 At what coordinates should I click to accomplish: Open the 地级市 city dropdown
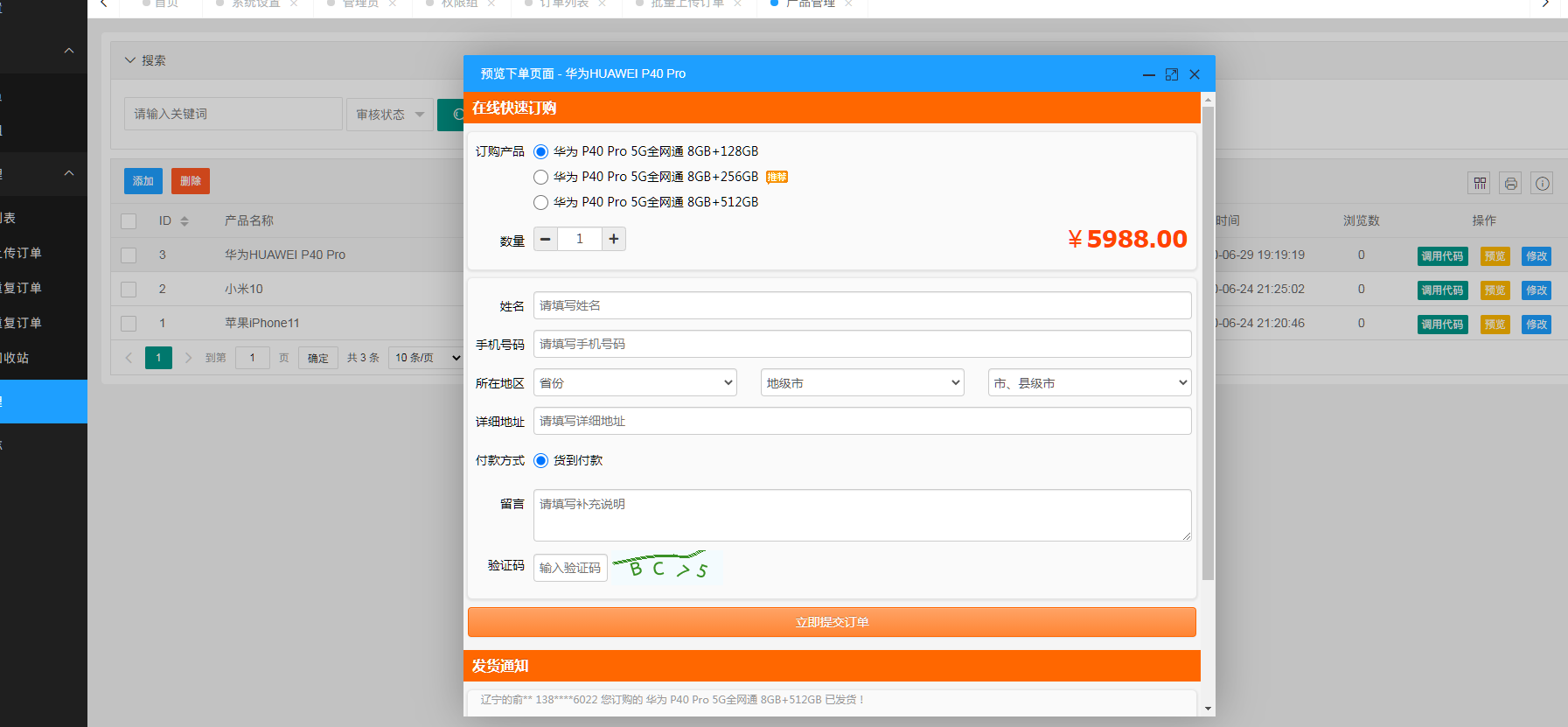coord(862,382)
